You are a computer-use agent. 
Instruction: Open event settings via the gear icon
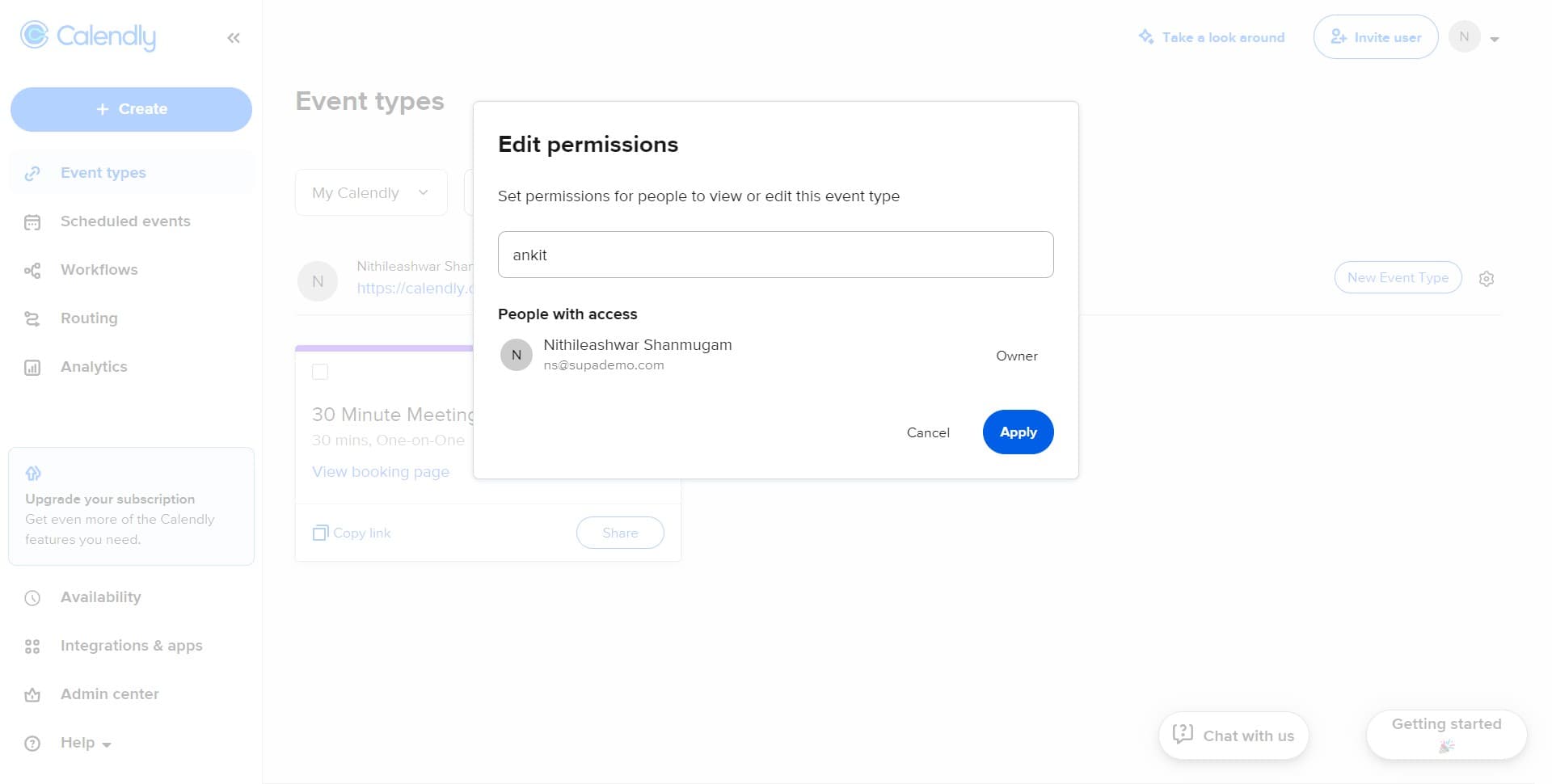1487,278
